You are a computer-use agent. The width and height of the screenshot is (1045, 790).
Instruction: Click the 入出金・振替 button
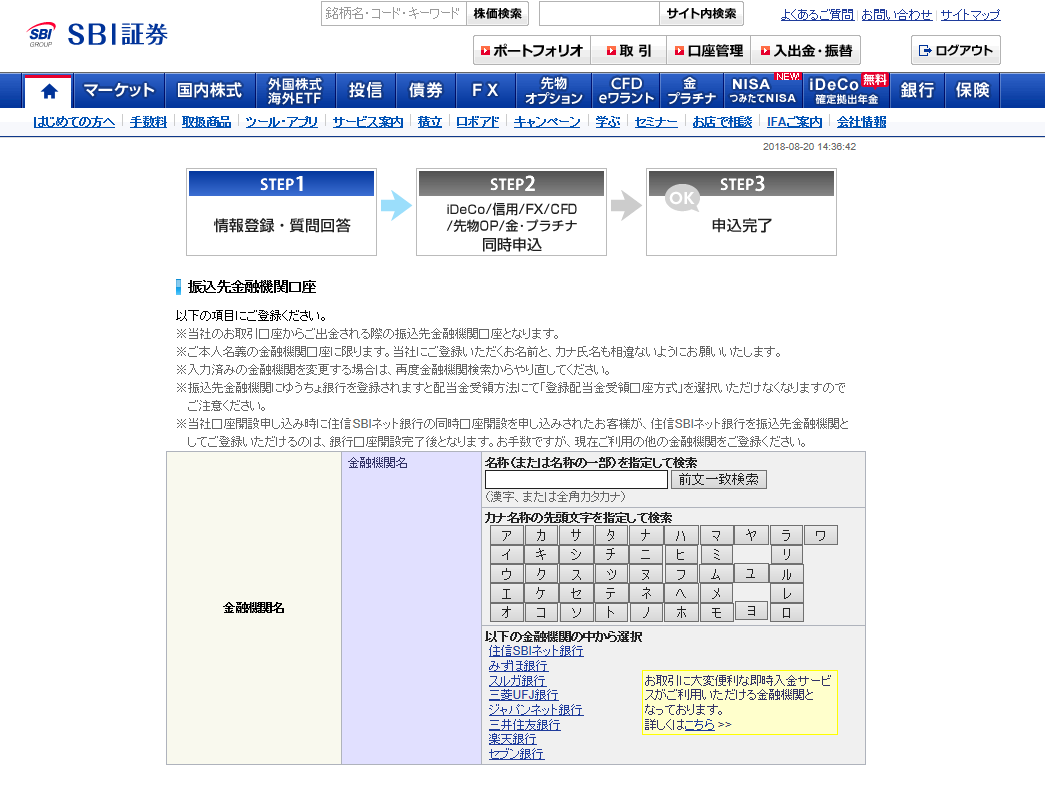pos(806,51)
